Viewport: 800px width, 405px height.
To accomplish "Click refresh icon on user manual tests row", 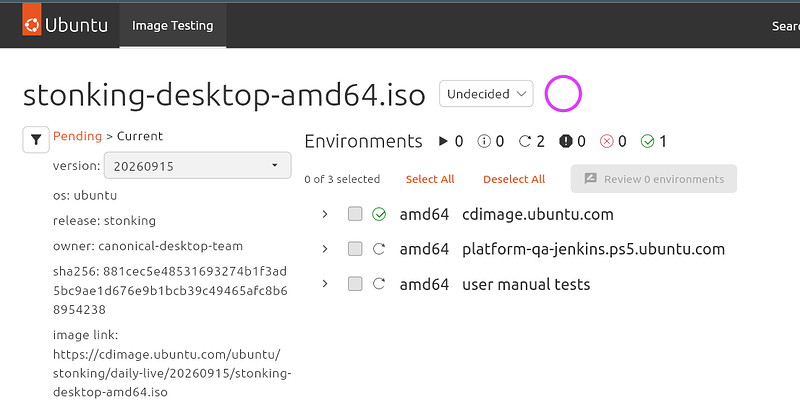I will 379,284.
